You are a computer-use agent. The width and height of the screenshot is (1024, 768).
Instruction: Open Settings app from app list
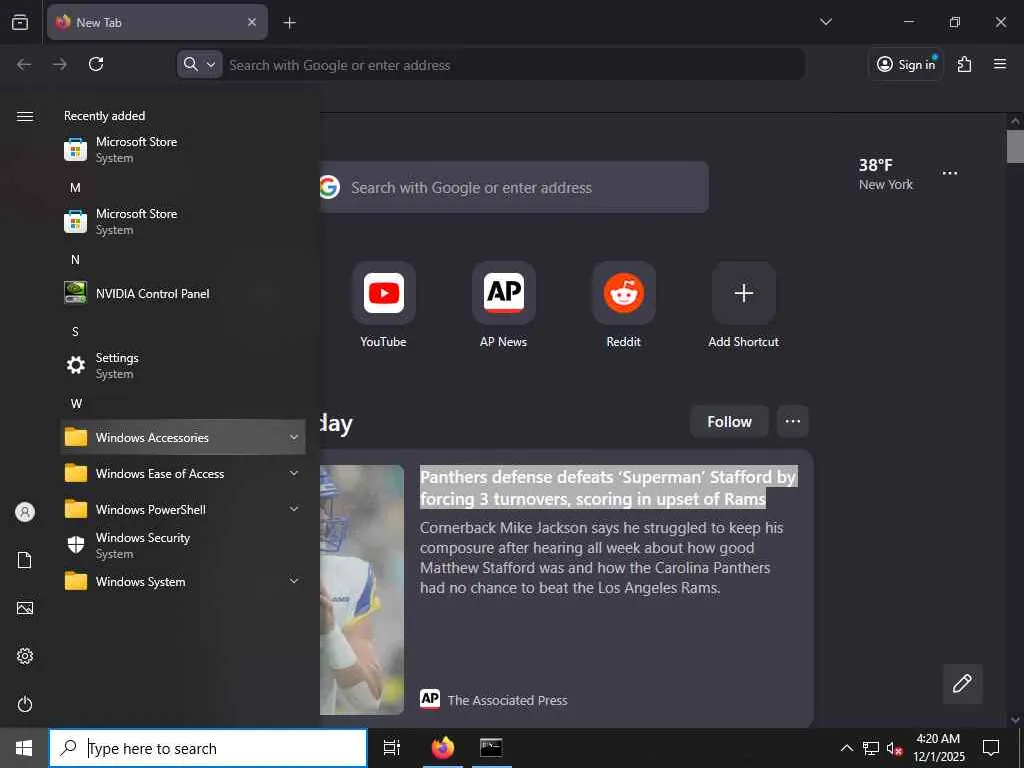[183, 365]
